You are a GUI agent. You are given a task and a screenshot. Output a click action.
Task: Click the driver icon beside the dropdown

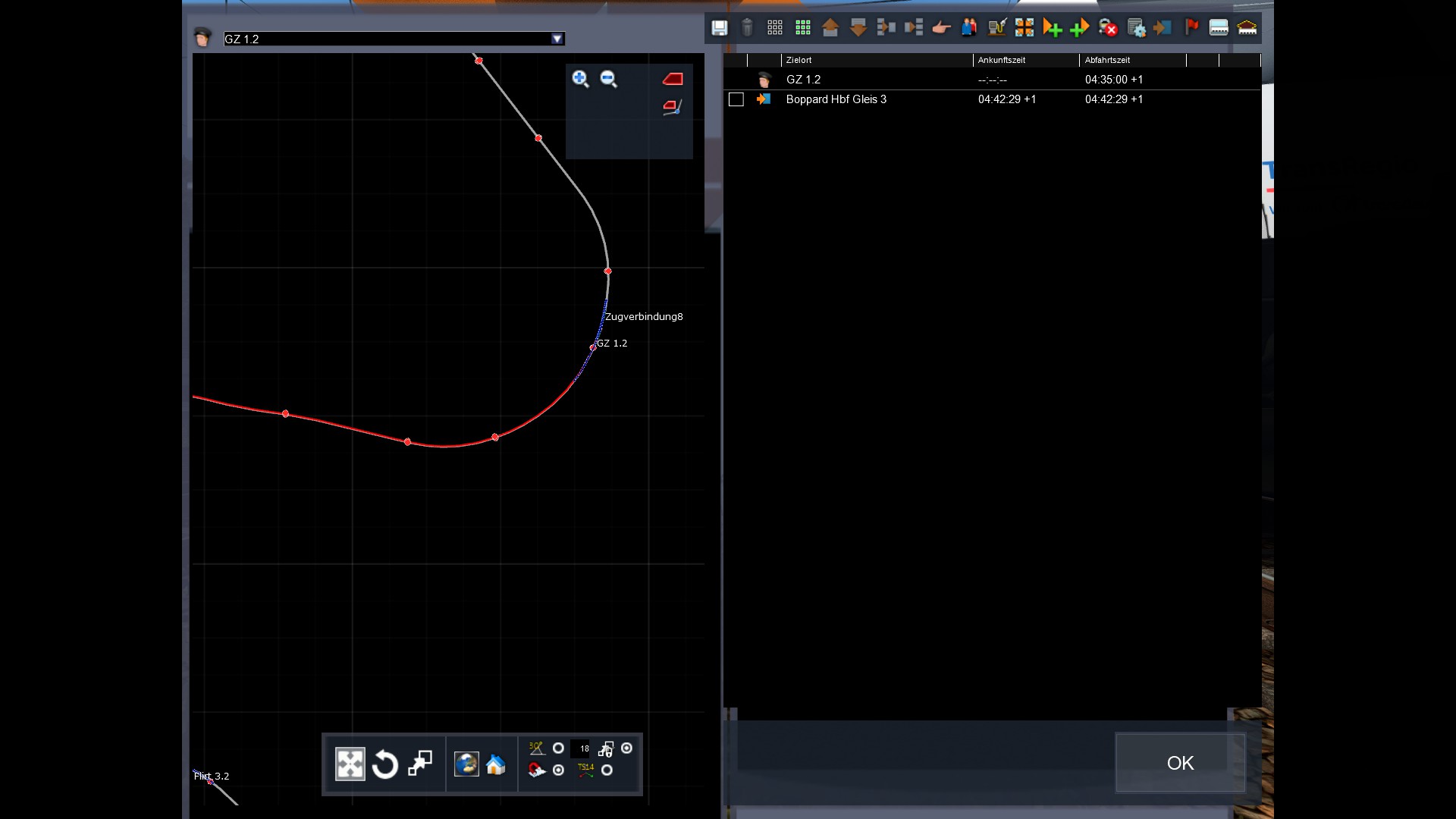click(x=202, y=37)
